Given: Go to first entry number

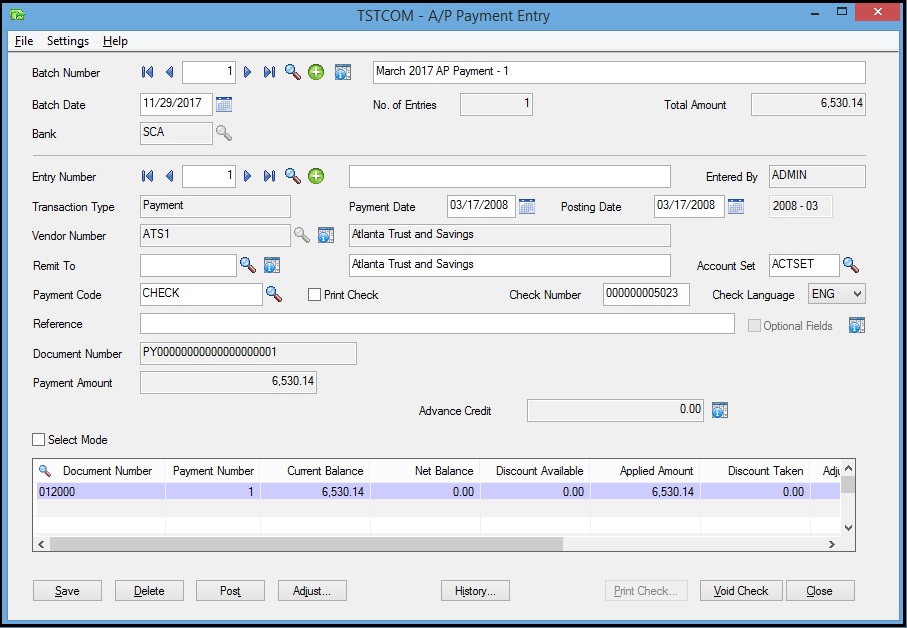Looking at the screenshot, I should pos(148,176).
